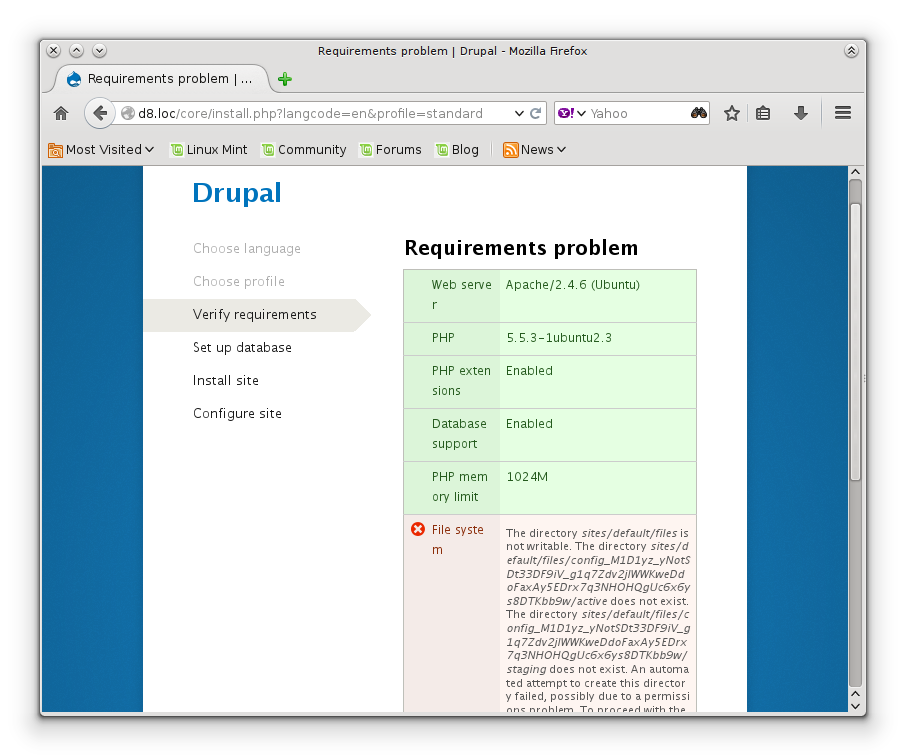Click the Requirements problem heading

coord(521,248)
